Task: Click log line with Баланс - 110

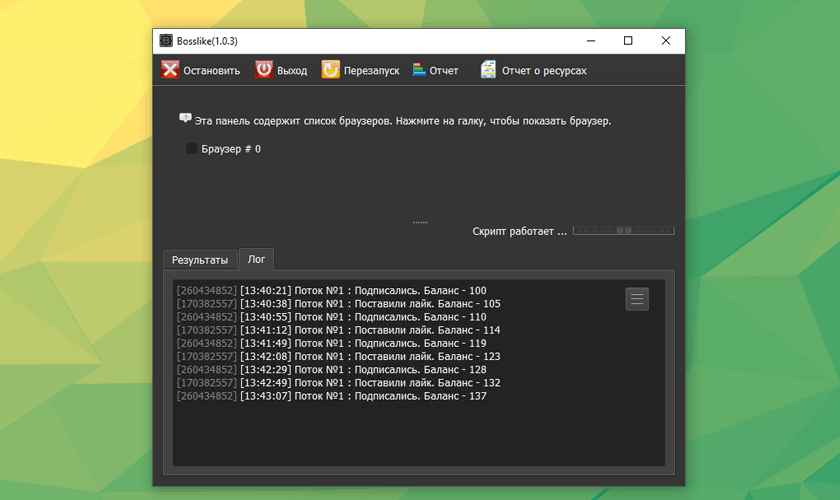Action: pos(332,317)
